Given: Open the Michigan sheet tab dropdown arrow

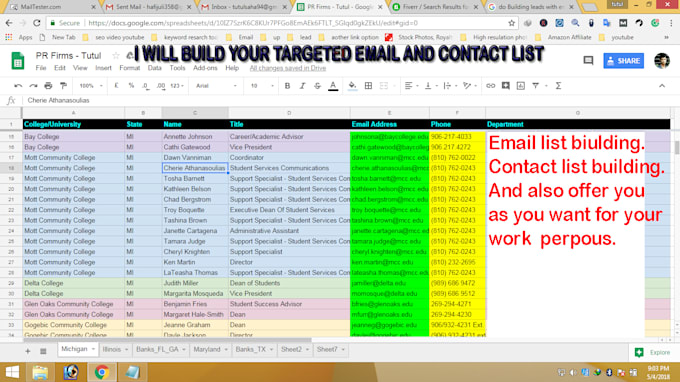Looking at the screenshot, I should [93, 349].
